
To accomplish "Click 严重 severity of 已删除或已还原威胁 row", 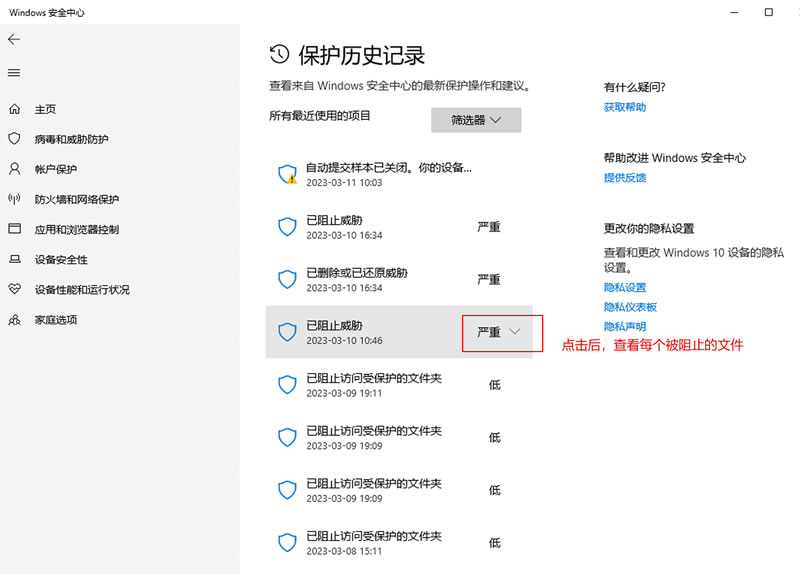I will click(x=489, y=279).
